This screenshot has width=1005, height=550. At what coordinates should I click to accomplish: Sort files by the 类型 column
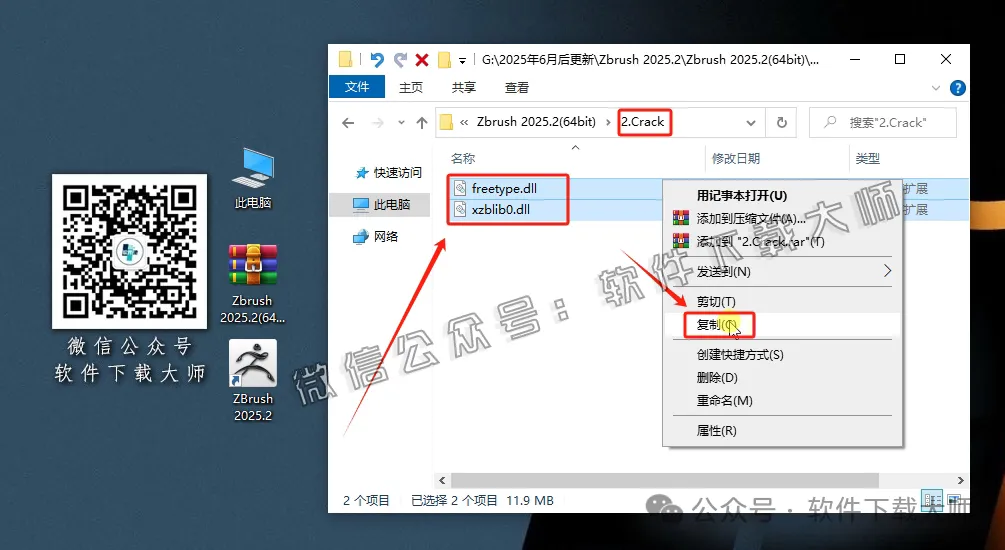point(868,158)
